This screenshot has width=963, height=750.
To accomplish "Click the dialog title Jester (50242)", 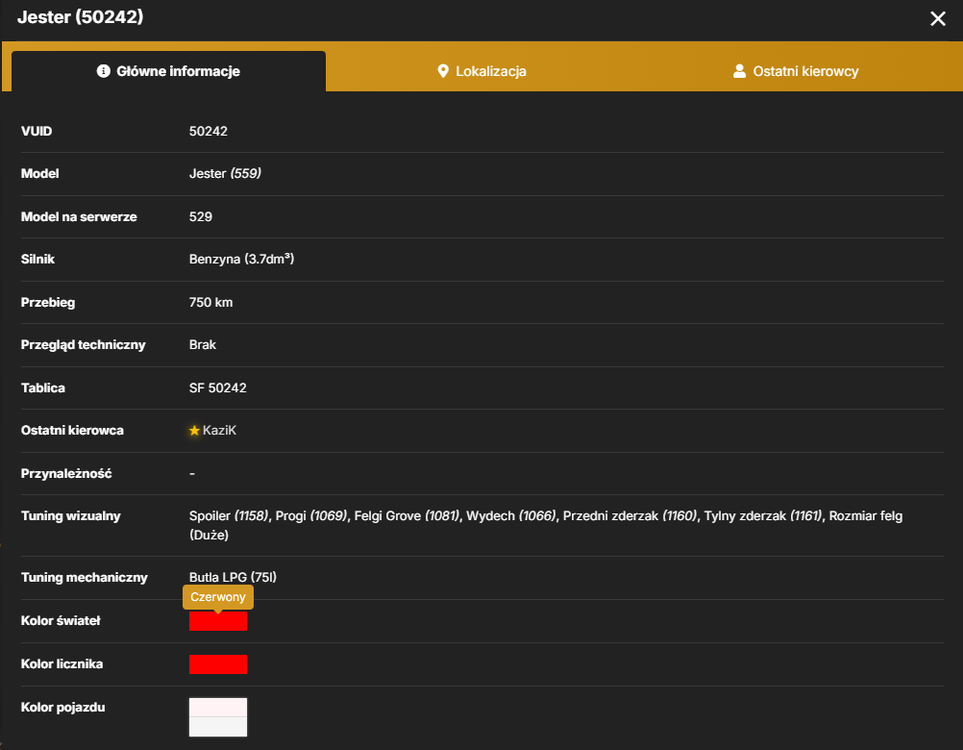I will pyautogui.click(x=80, y=17).
